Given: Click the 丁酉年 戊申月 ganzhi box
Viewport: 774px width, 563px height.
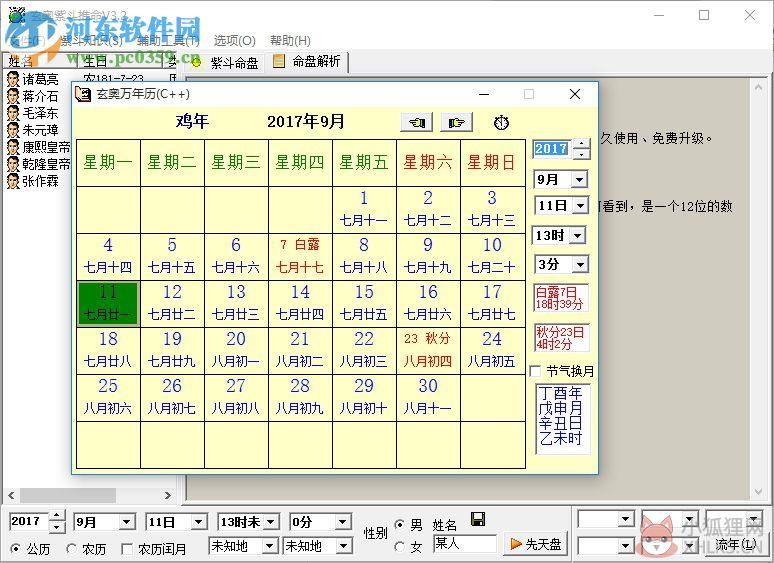Looking at the screenshot, I should (x=562, y=419).
